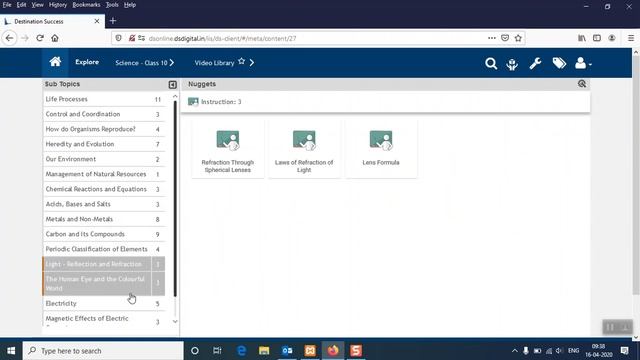Image resolution: width=640 pixels, height=360 pixels.
Task: Open the Windows Start menu
Action: (x=11, y=351)
